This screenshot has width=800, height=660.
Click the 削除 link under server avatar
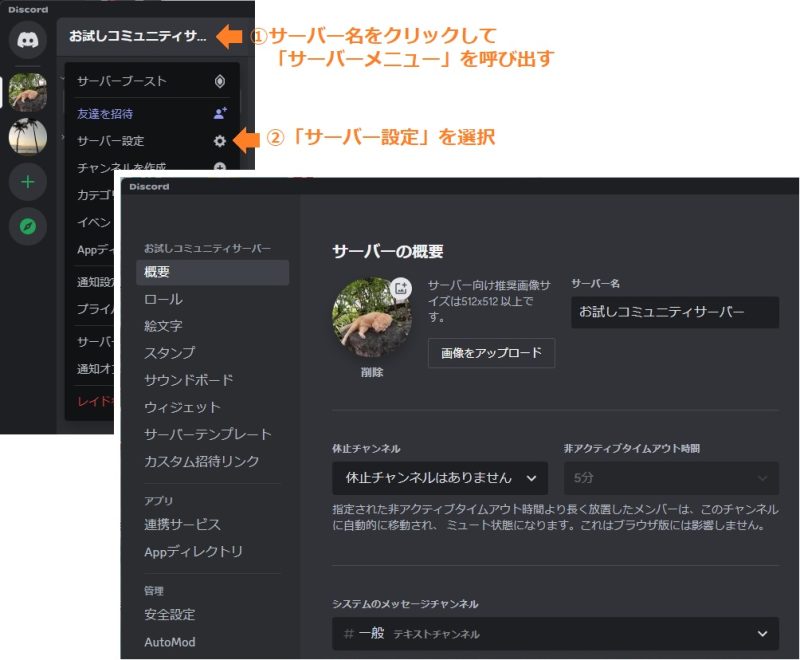(372, 372)
